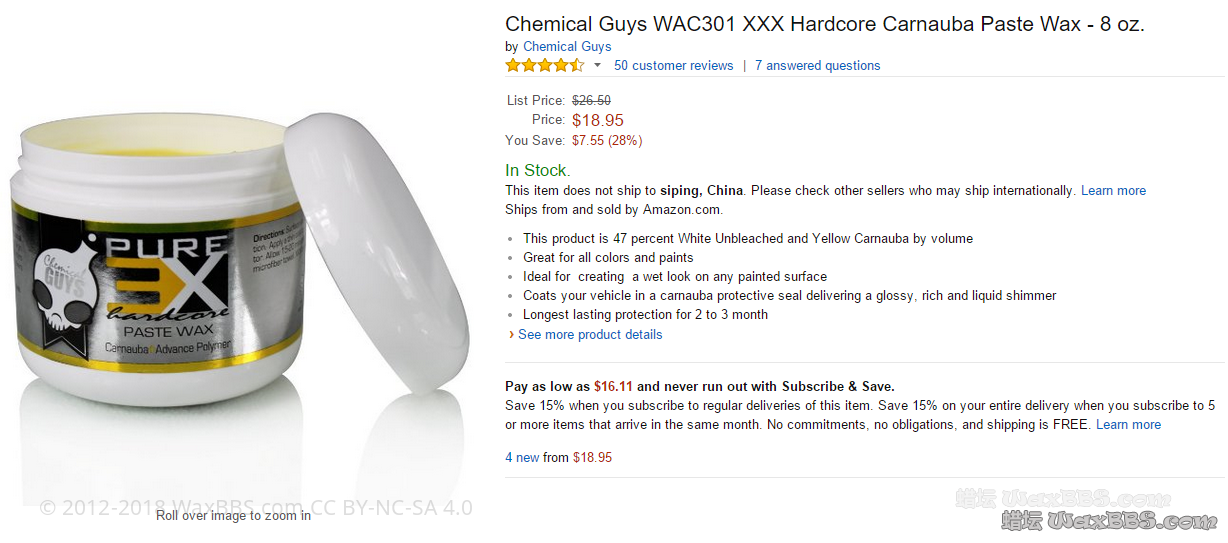Click the product title heading
This screenshot has height=543, width=1228.
pyautogui.click(x=824, y=24)
